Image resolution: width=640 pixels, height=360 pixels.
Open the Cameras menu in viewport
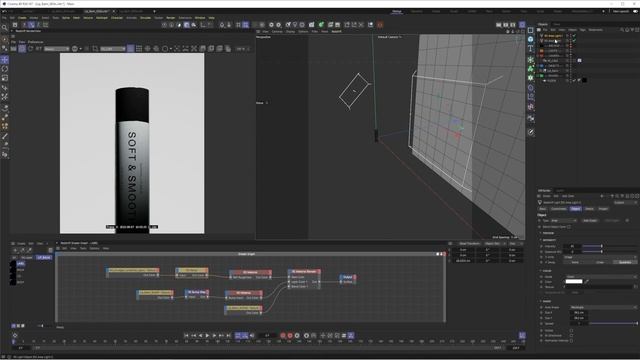point(277,31)
